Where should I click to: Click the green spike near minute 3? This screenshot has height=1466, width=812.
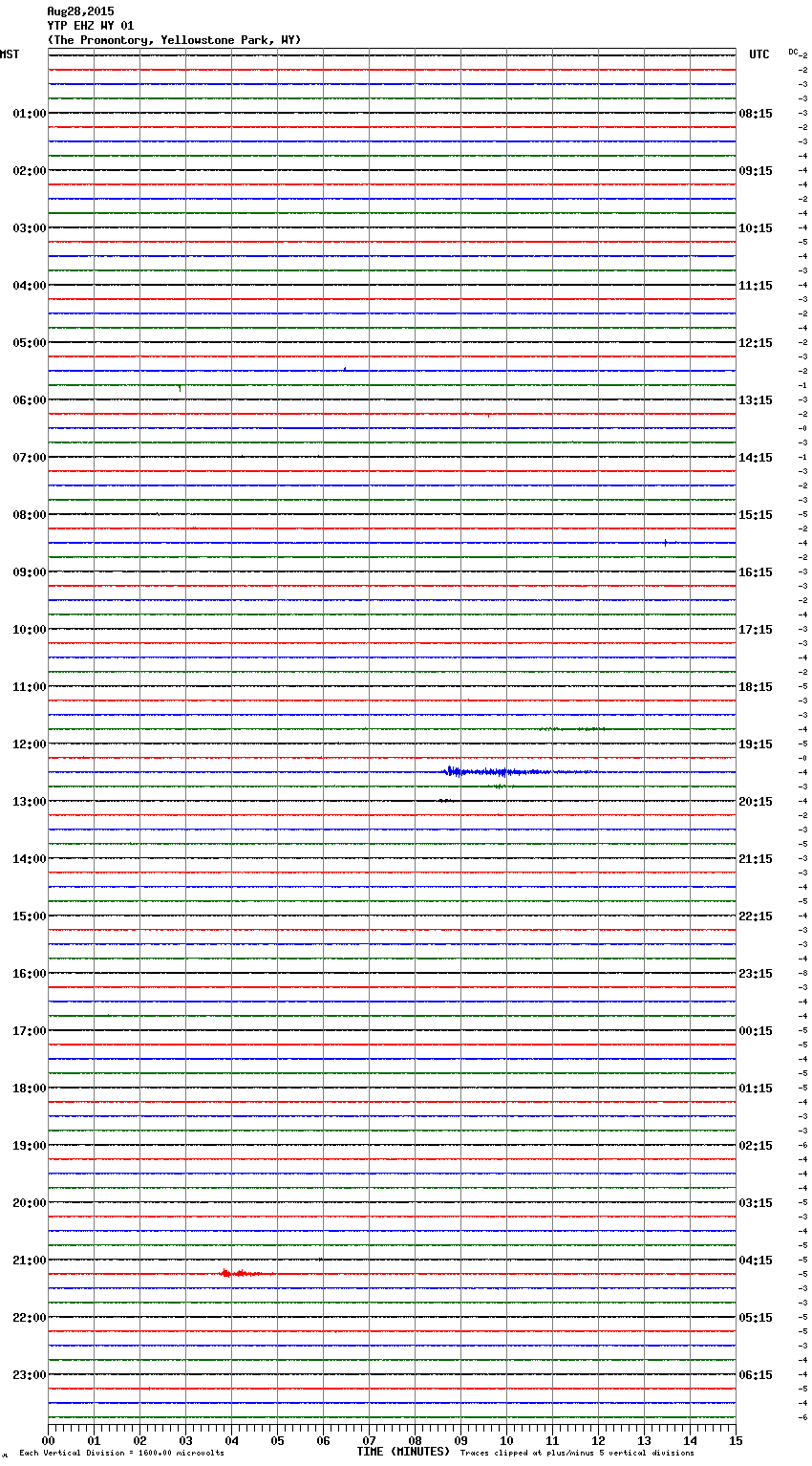click(180, 387)
